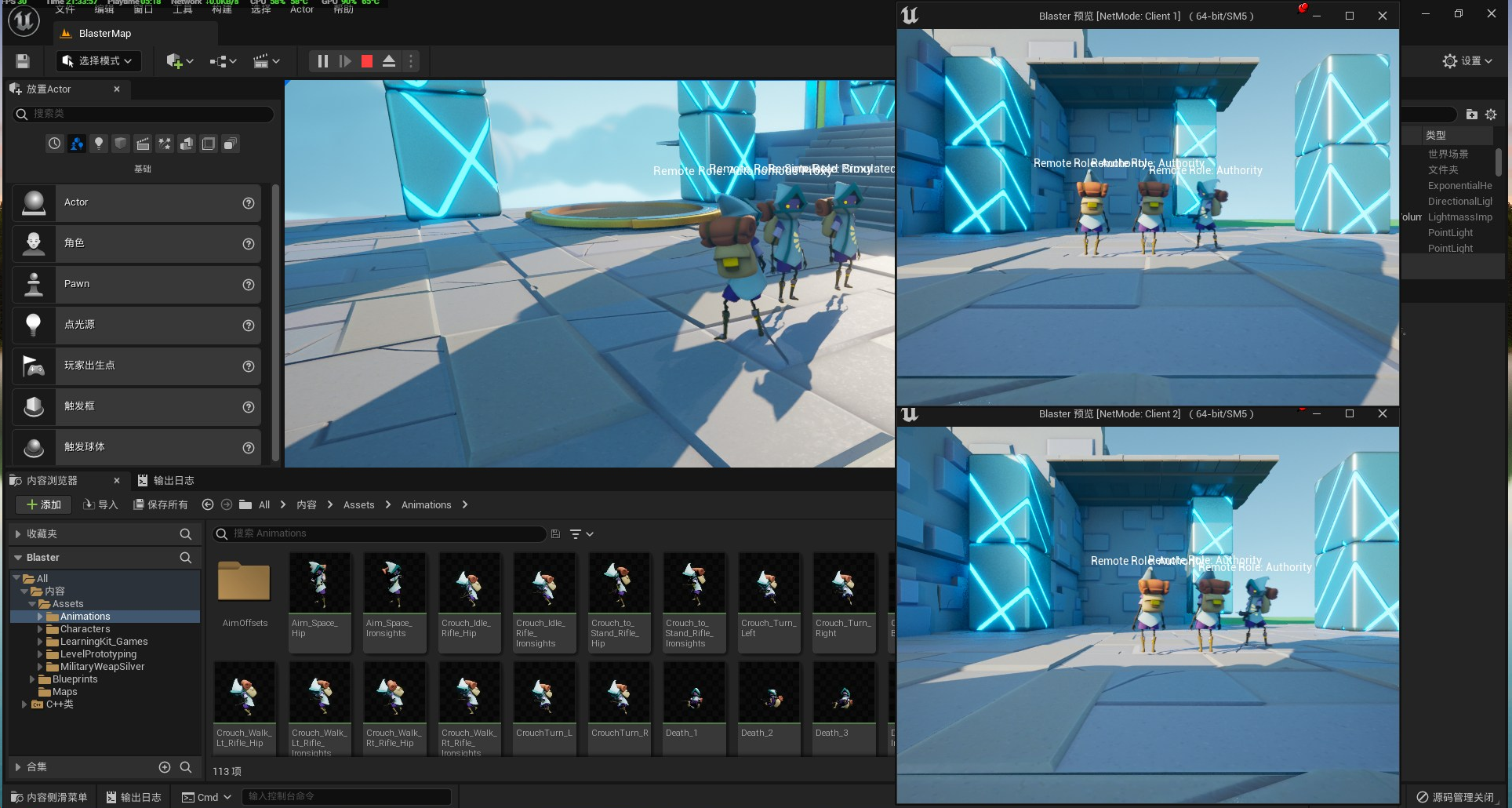This screenshot has height=808, width=1512.
Task: Select the CrouchTurn_L animation asset
Action: click(543, 708)
